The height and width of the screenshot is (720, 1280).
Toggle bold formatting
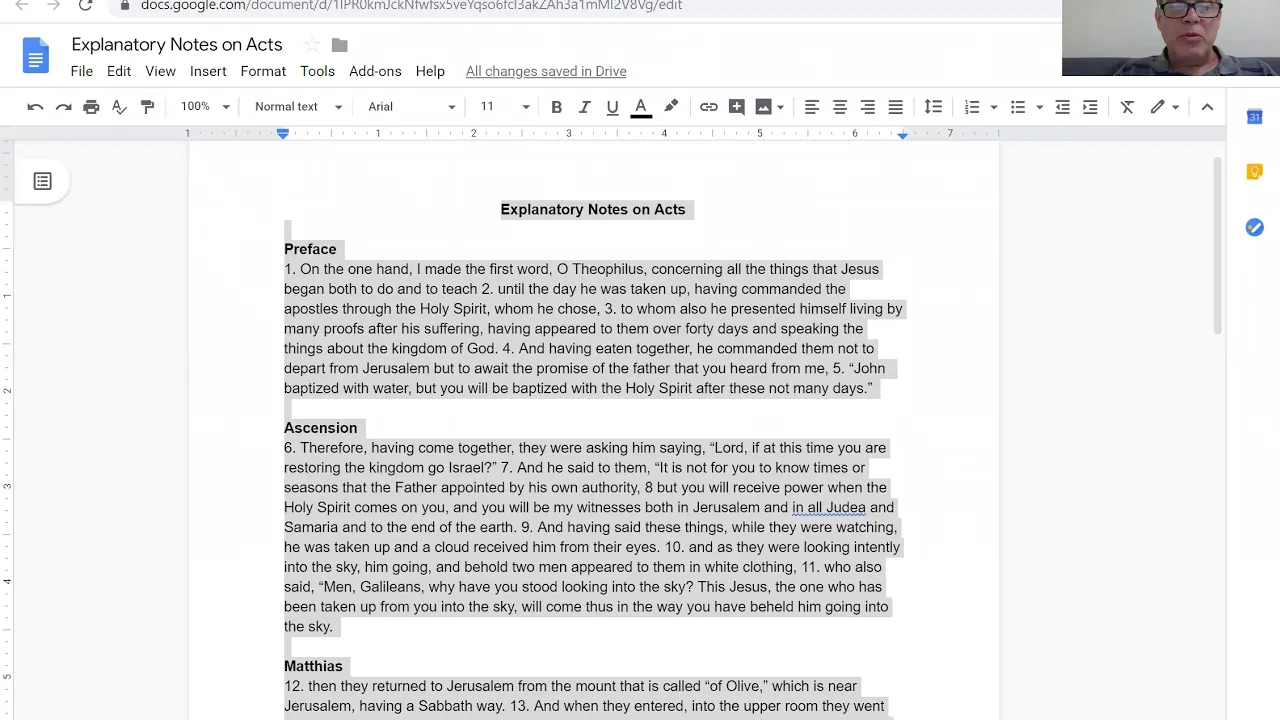[556, 107]
